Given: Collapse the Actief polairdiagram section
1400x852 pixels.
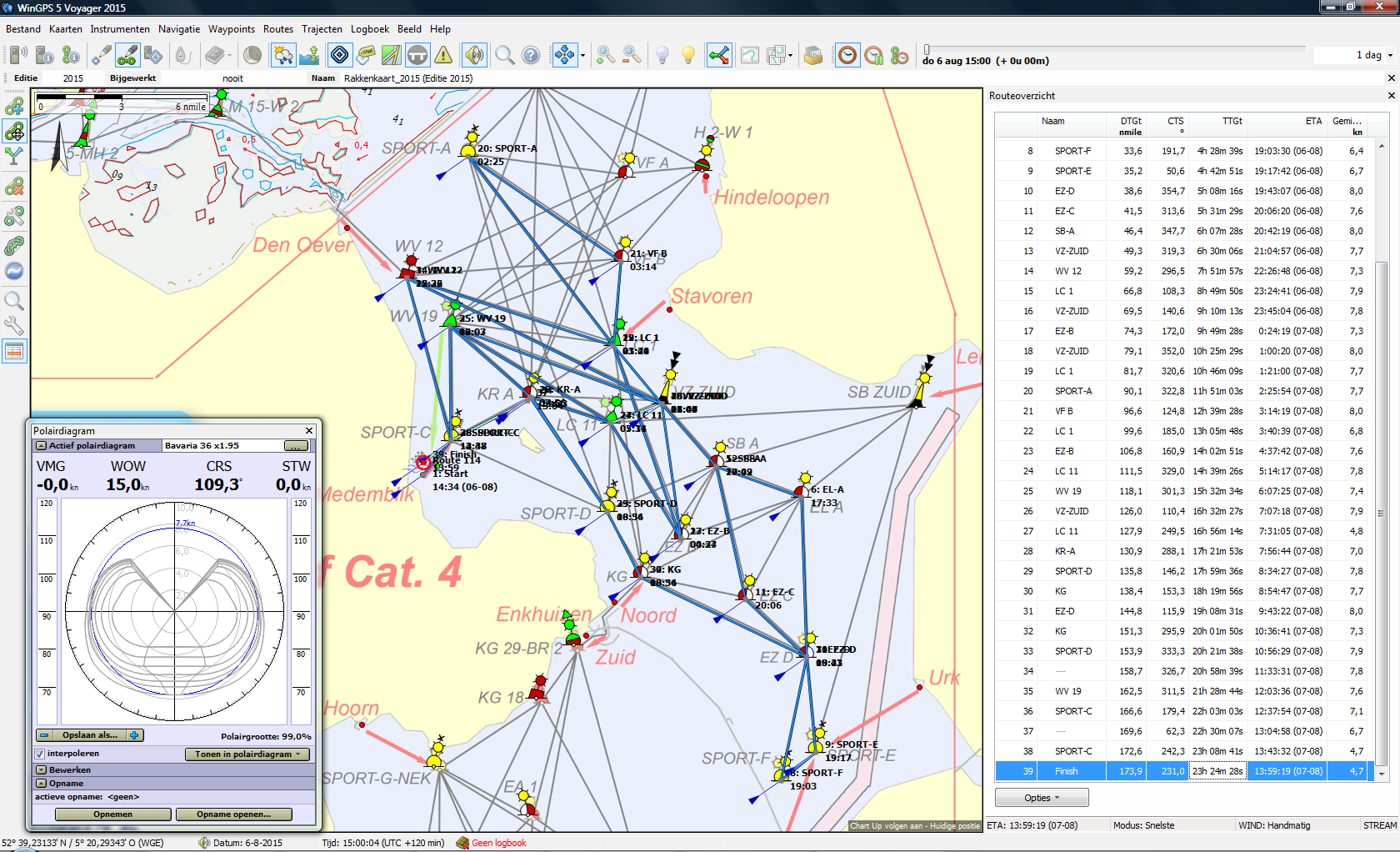Looking at the screenshot, I should 41,446.
